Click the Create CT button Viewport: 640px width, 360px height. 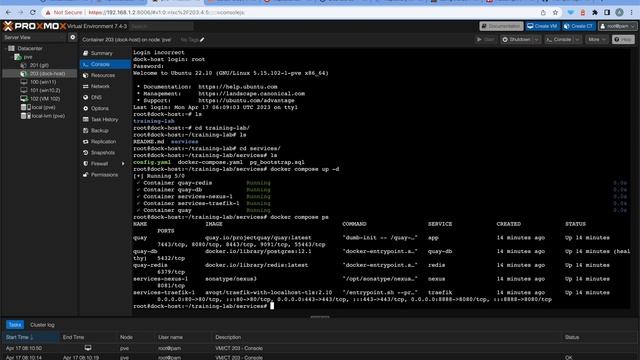pyautogui.click(x=578, y=26)
